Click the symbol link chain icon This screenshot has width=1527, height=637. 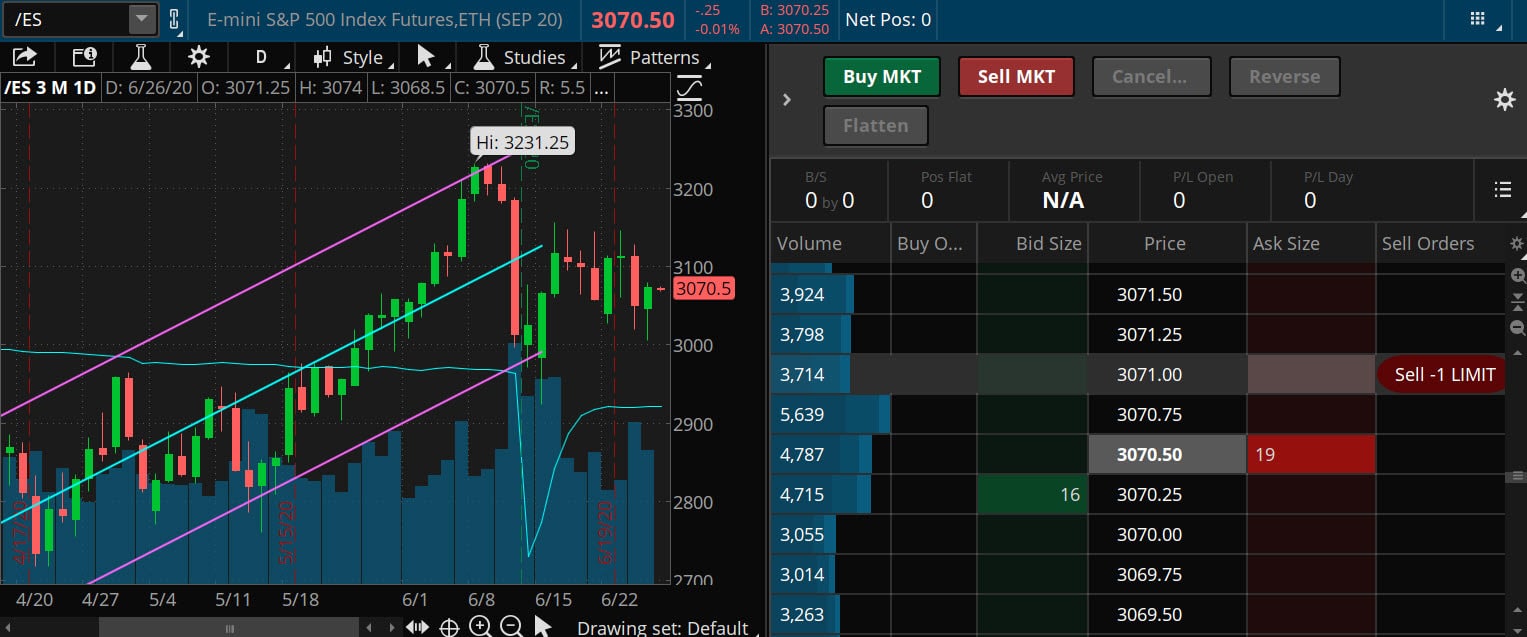174,19
